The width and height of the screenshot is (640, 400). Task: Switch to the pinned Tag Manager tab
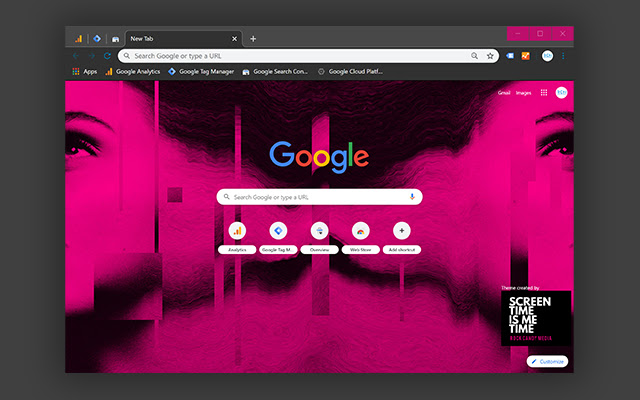(97, 39)
